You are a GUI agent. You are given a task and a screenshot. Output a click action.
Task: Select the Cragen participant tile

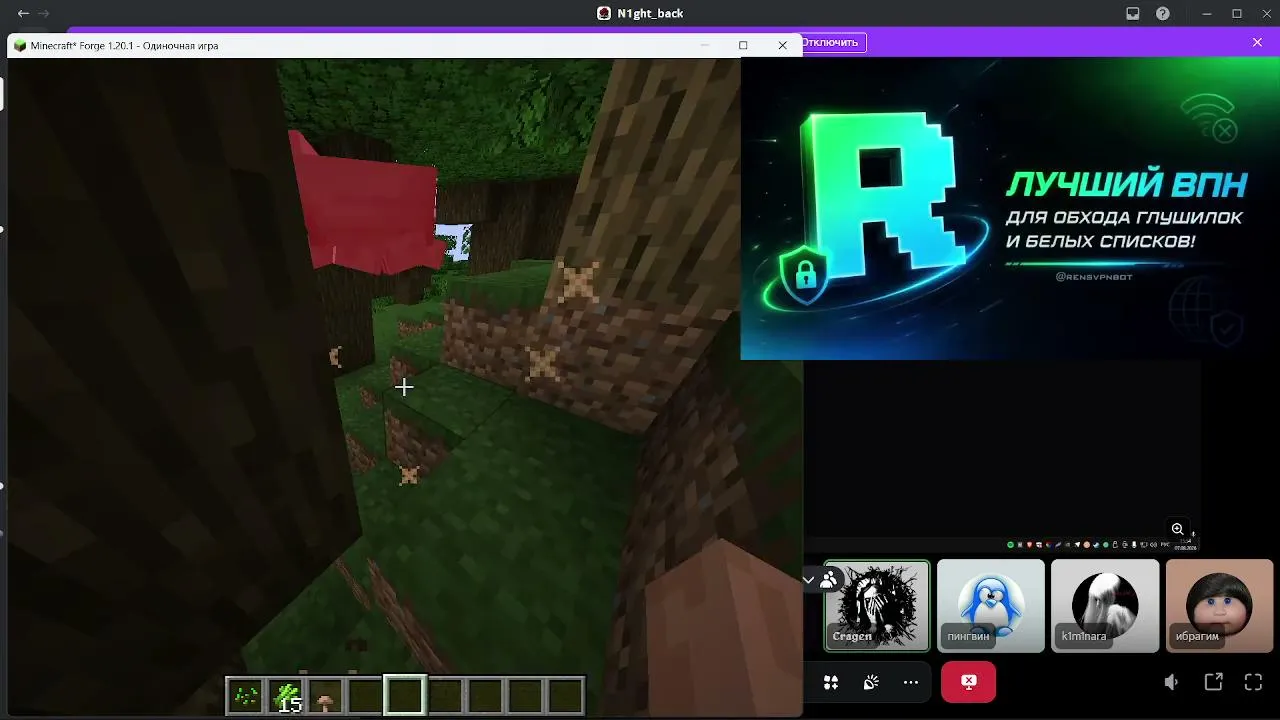(x=877, y=606)
